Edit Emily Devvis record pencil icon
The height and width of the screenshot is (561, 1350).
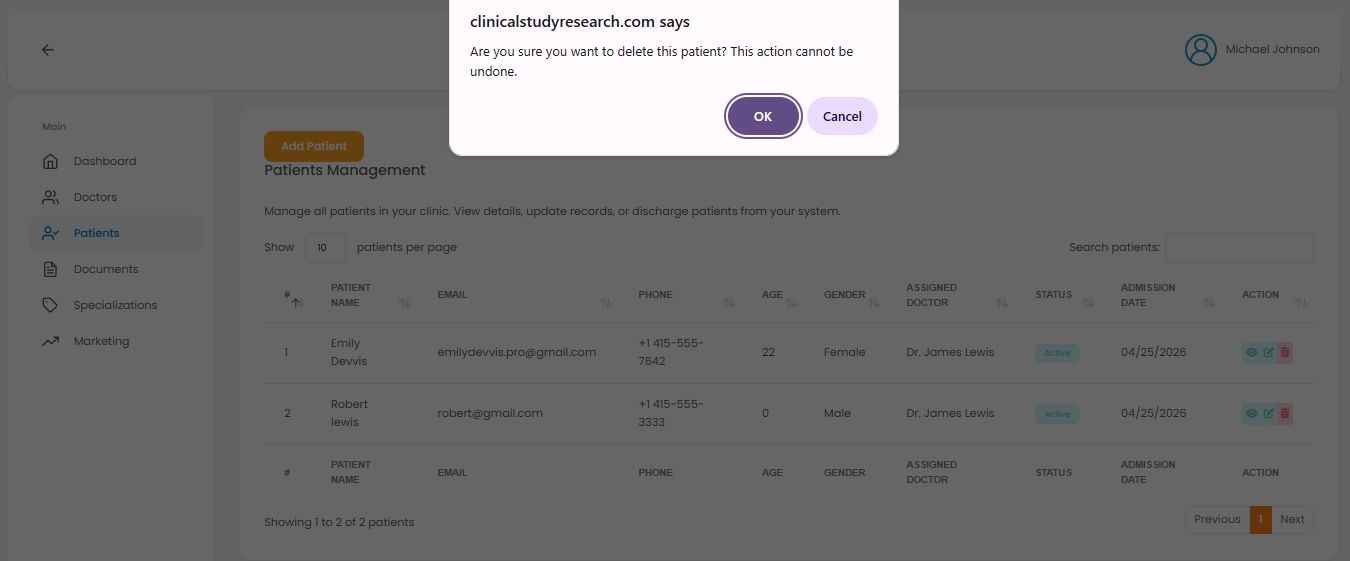pos(1268,352)
